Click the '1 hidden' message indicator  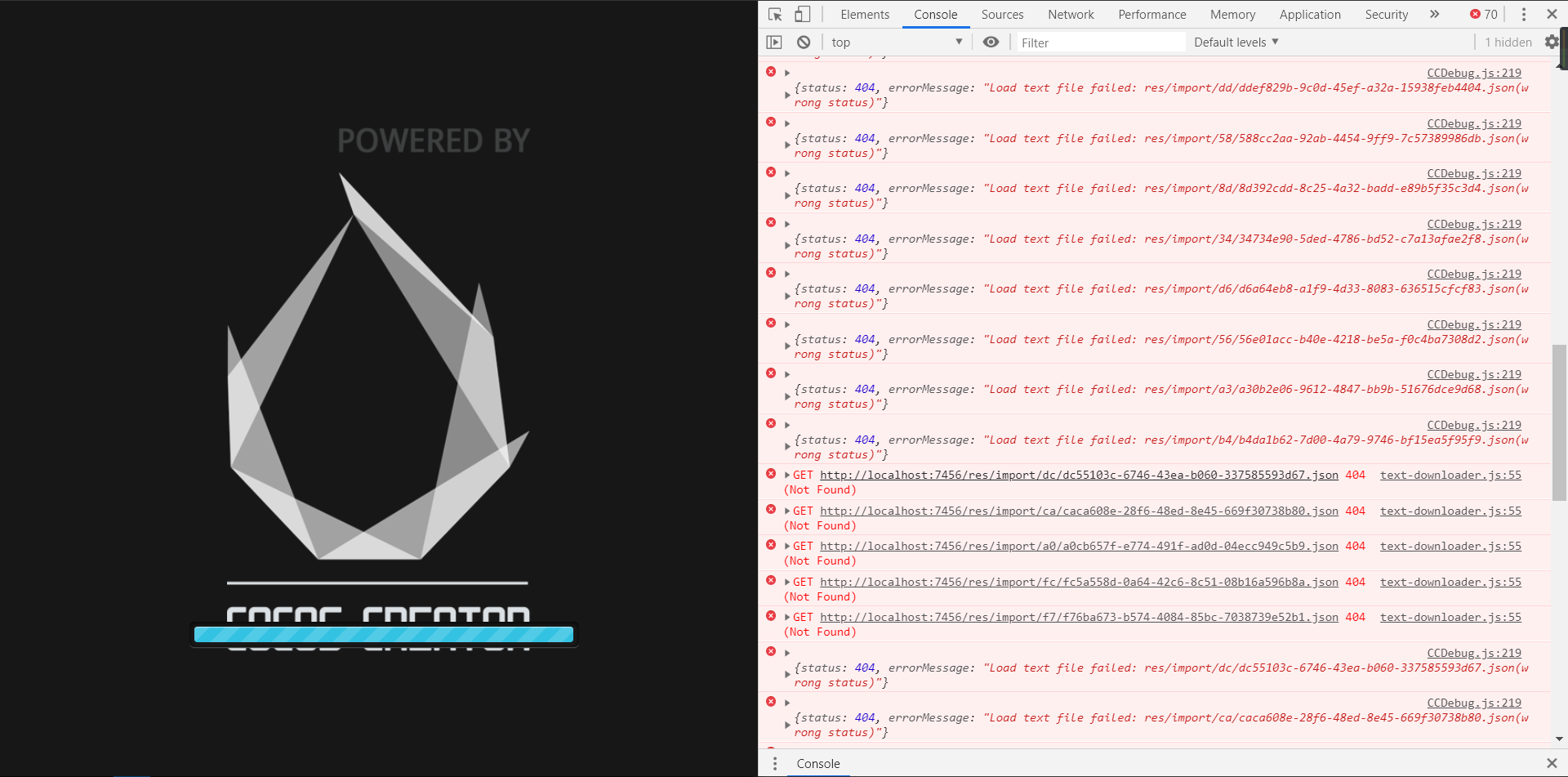[1508, 42]
